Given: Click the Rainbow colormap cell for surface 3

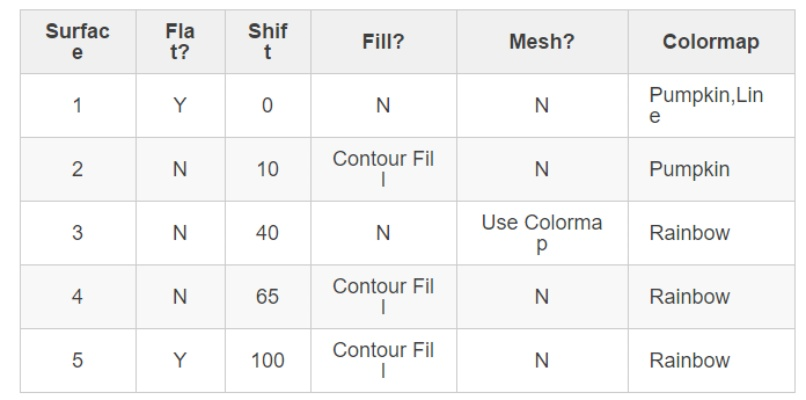Looking at the screenshot, I should [x=711, y=233].
